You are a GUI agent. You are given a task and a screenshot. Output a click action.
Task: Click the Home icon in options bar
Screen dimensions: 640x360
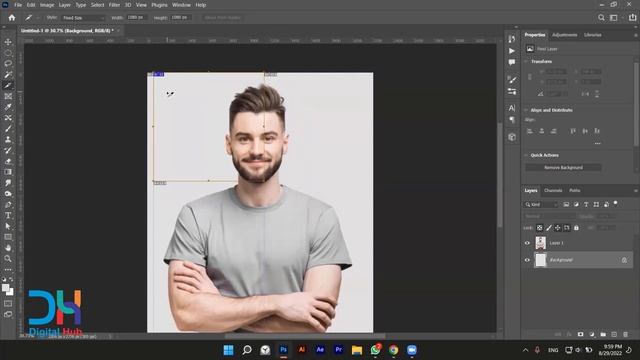[12, 18]
